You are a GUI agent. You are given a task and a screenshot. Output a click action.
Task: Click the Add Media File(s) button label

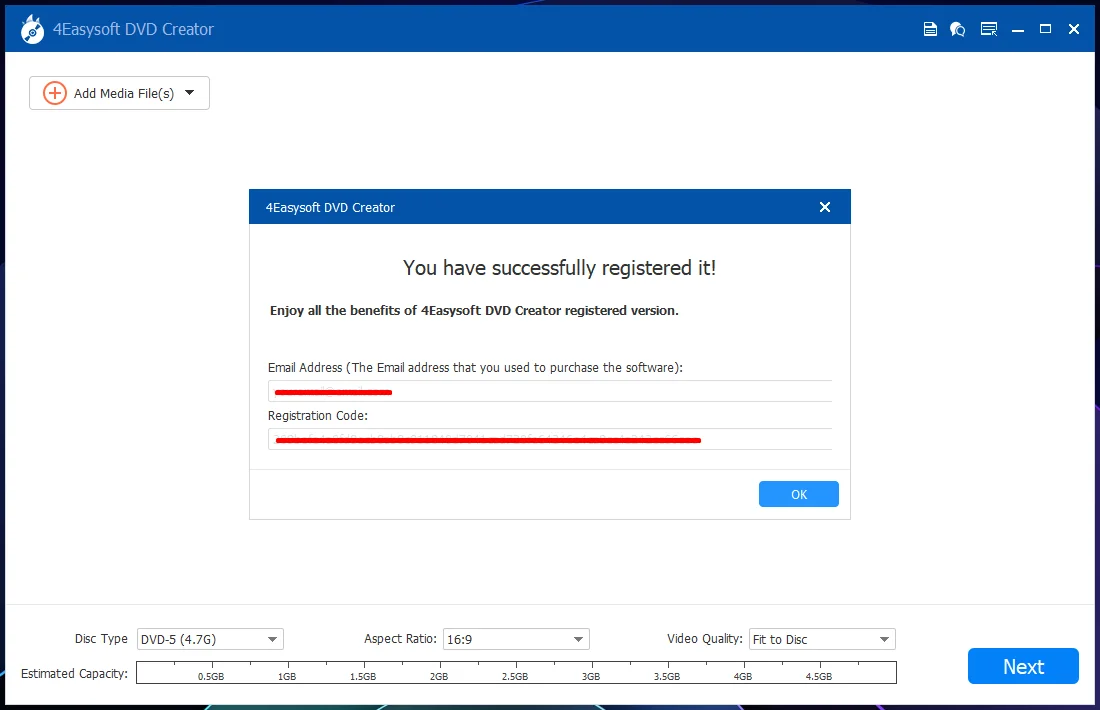[124, 93]
